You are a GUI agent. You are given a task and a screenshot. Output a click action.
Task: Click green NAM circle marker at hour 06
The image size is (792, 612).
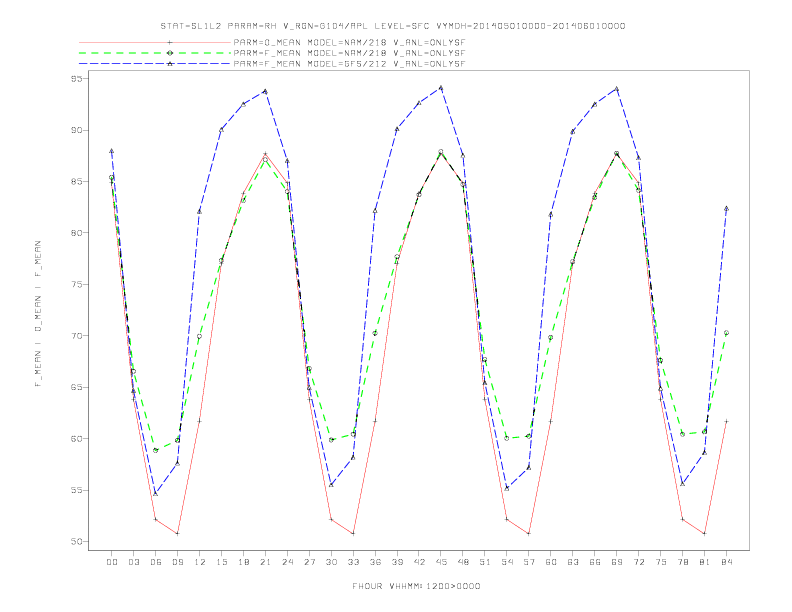[156, 450]
